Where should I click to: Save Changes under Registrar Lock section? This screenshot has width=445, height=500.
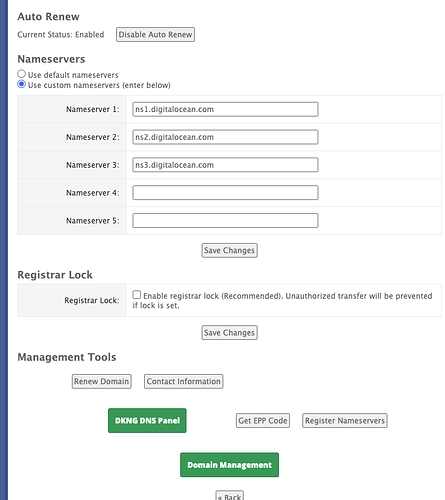click(x=229, y=333)
